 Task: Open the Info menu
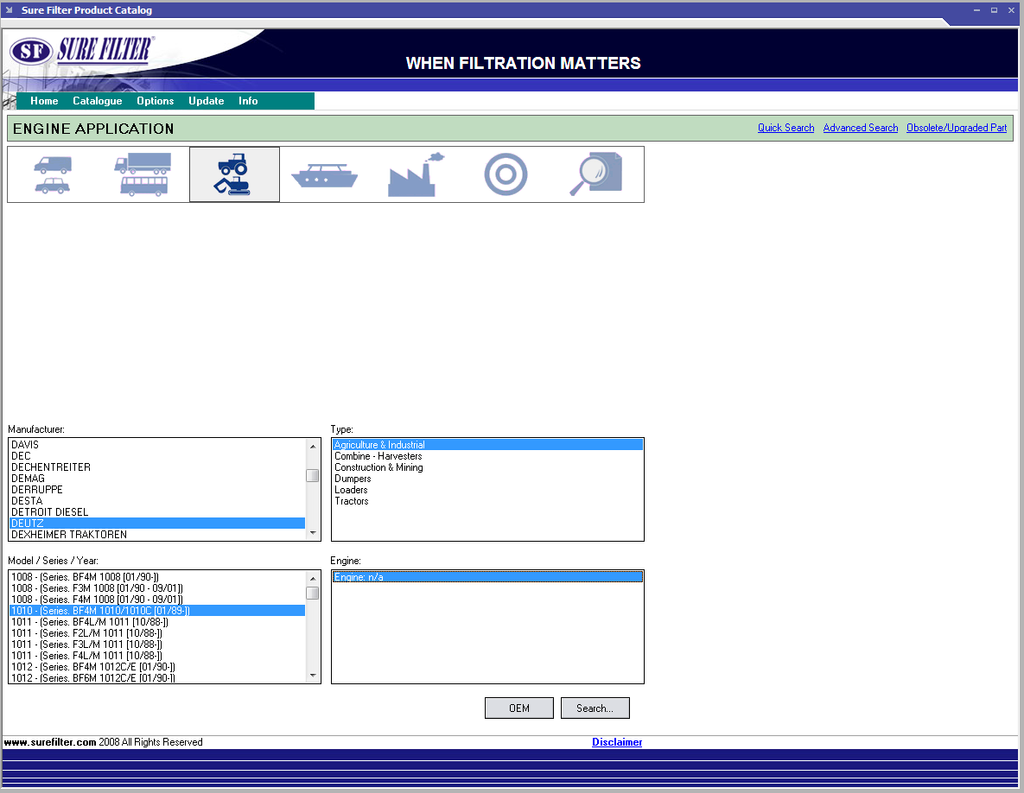[248, 101]
